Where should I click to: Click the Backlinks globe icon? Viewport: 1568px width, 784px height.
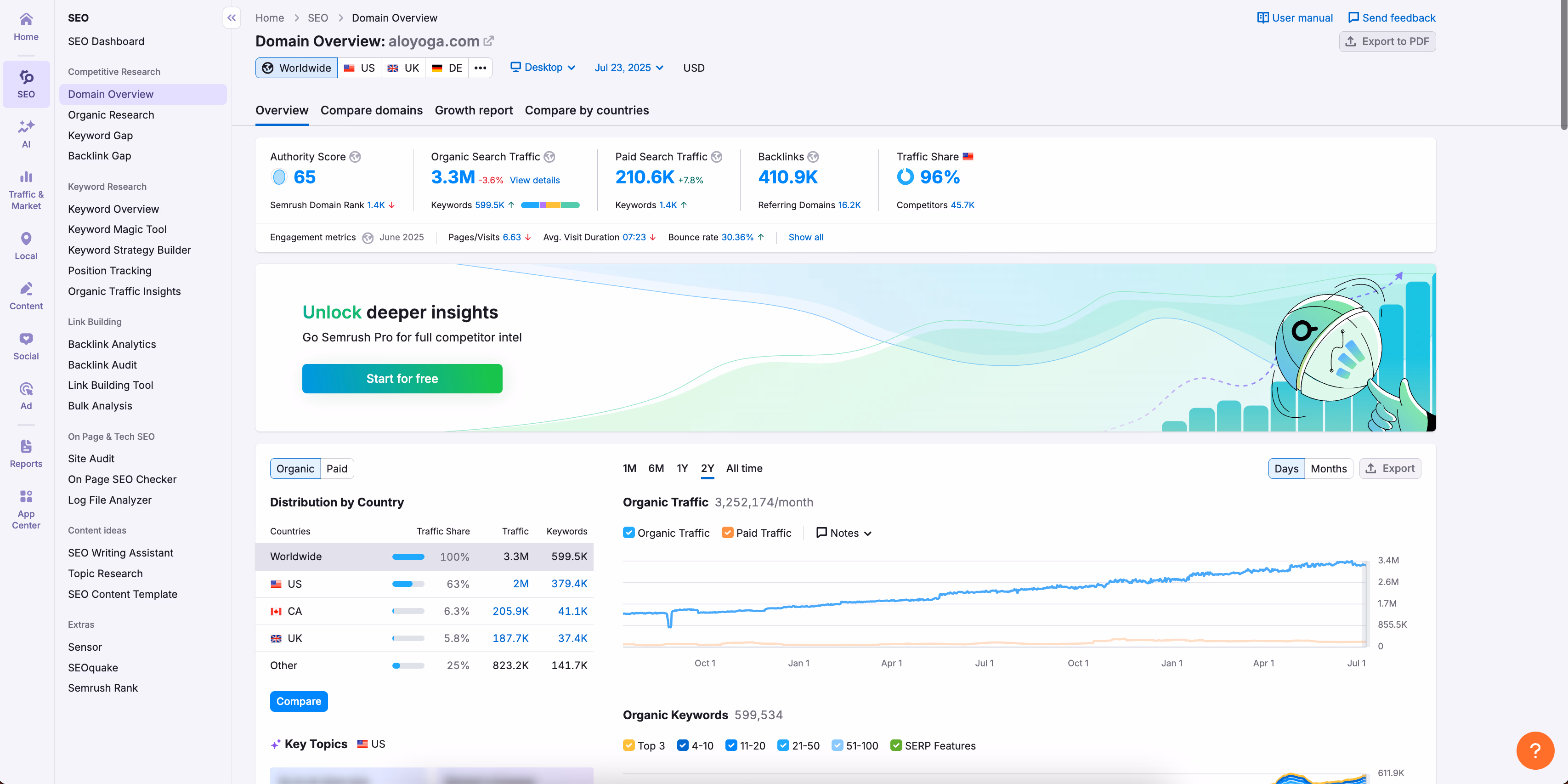click(x=813, y=157)
